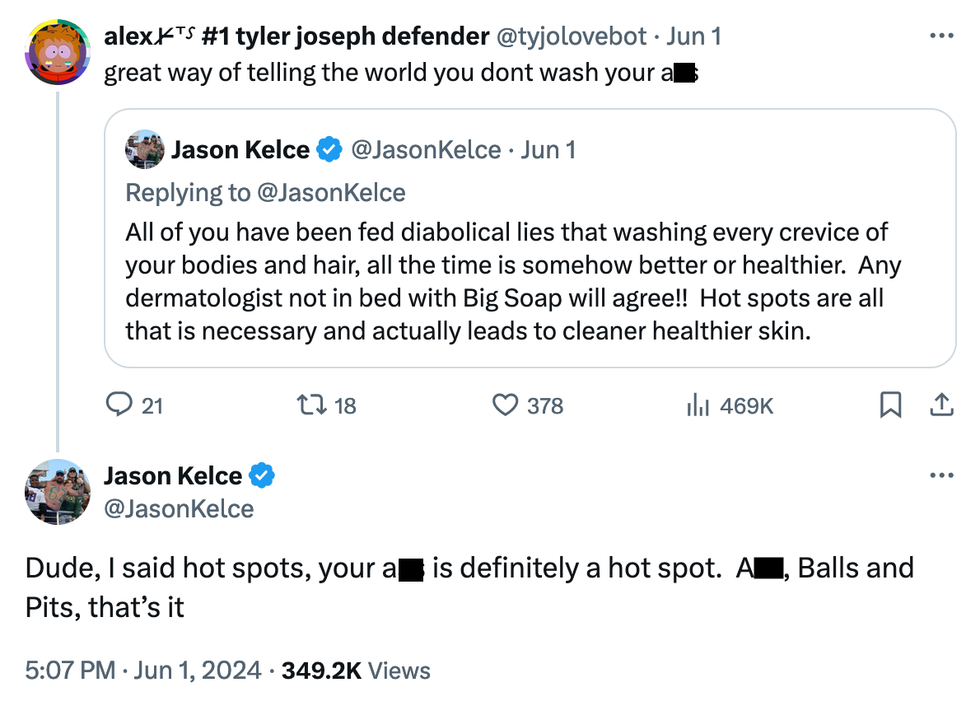Click the share upload icon

coord(941,405)
